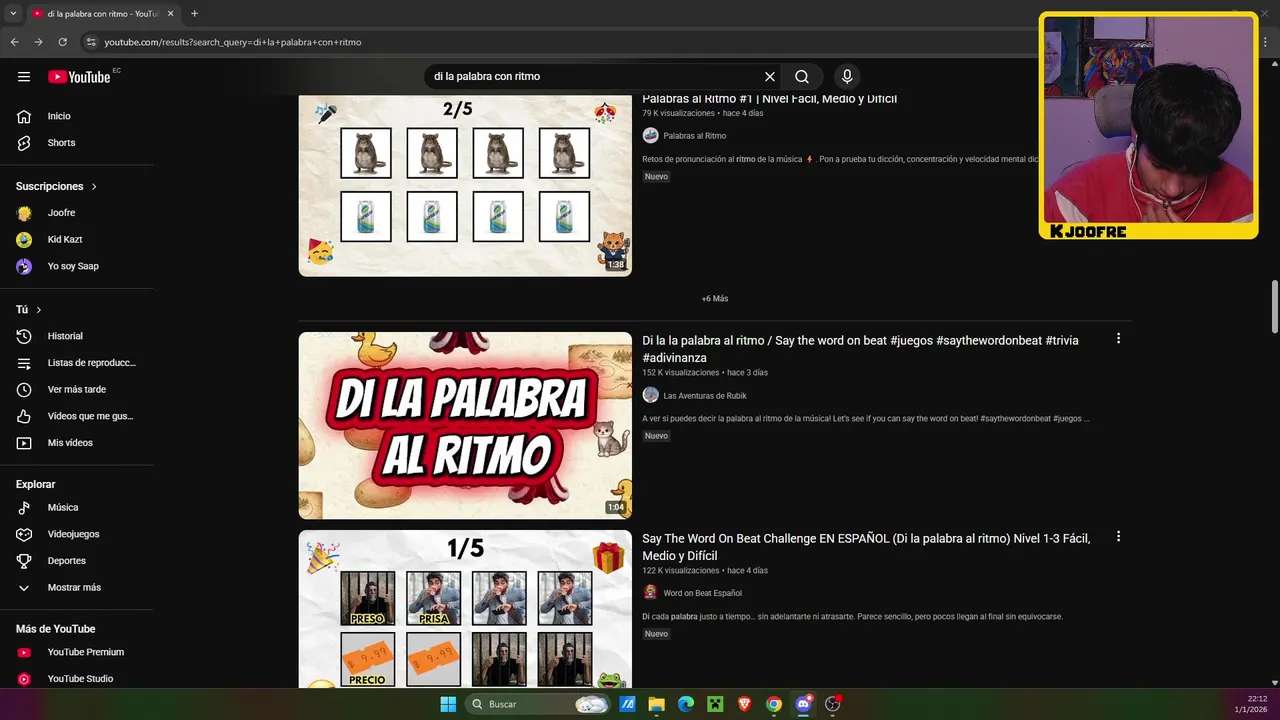Click the YouTube logo
Image resolution: width=1280 pixels, height=720 pixels.
[79, 77]
